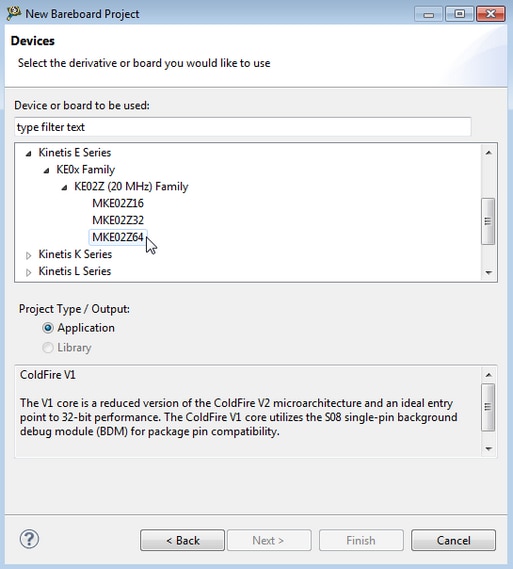This screenshot has width=513, height=569.
Task: Open the help question mark icon
Action: point(29,539)
